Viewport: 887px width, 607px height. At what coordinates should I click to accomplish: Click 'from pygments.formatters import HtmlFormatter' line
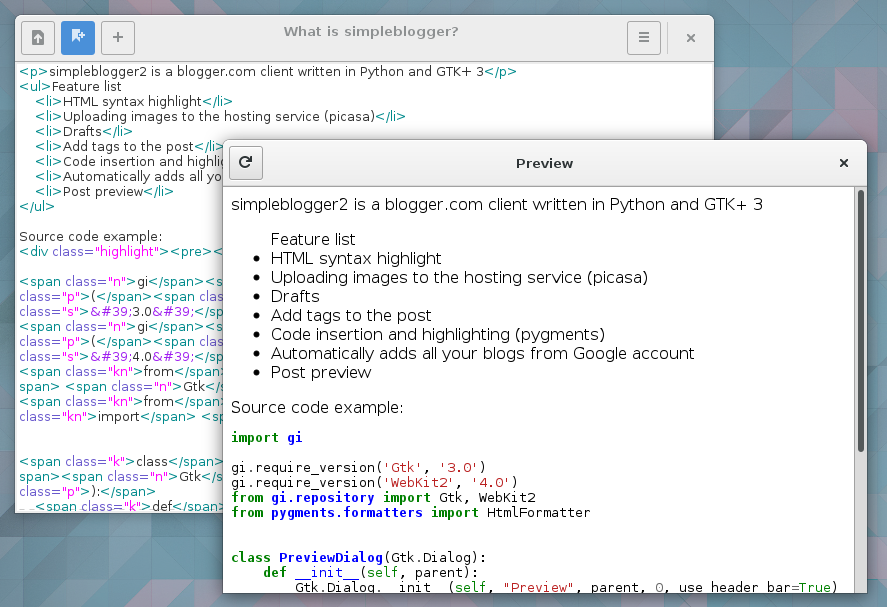pyautogui.click(x=410, y=513)
